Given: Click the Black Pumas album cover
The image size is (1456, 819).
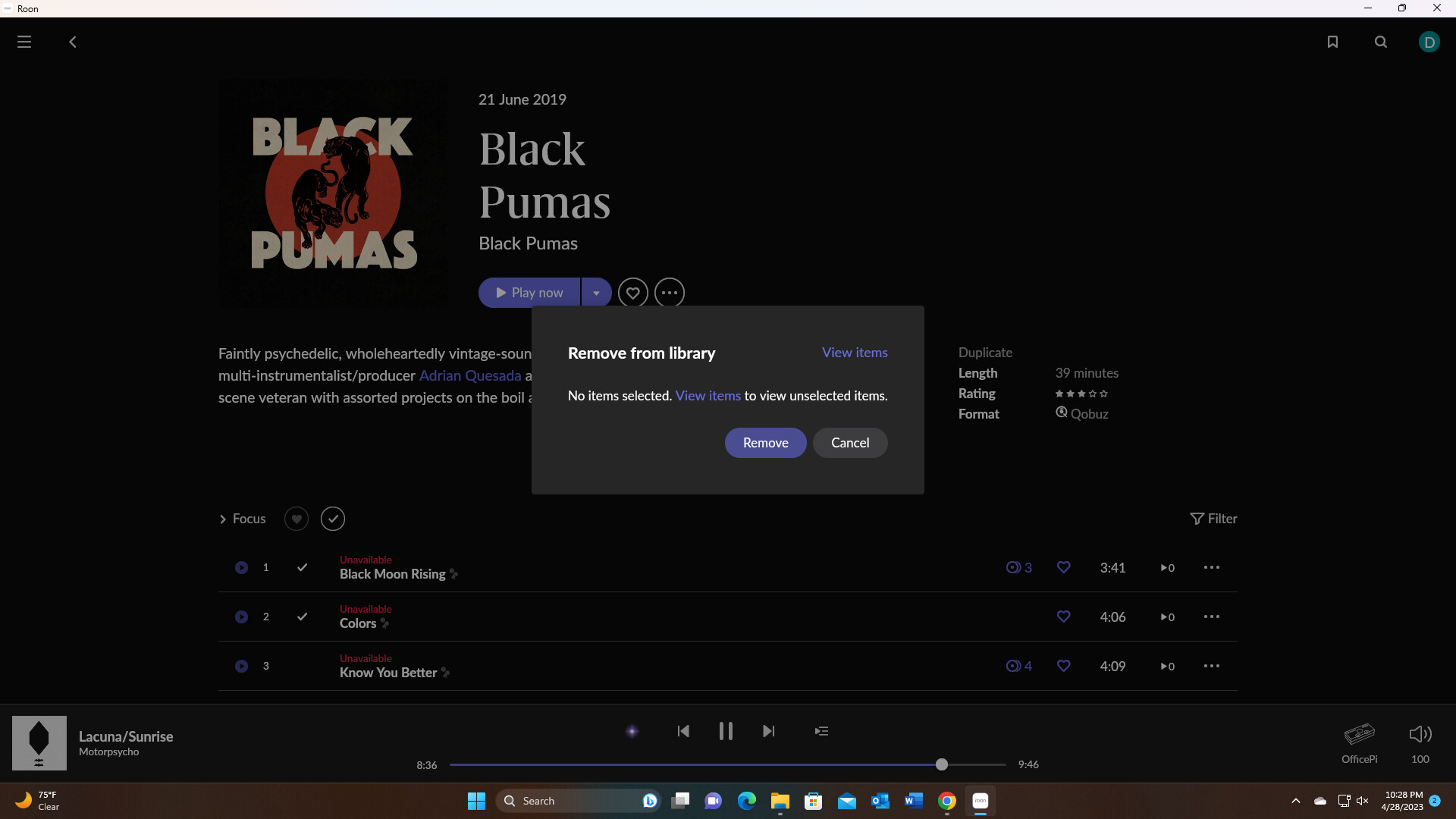Looking at the screenshot, I should (333, 193).
